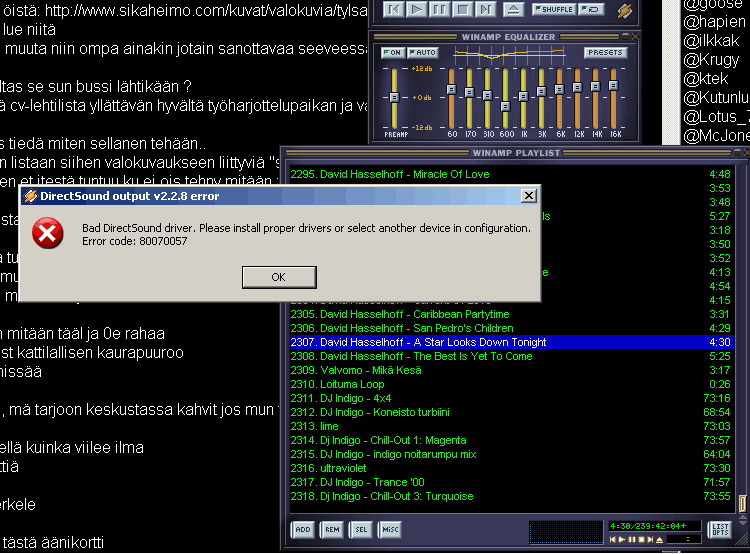Click the playlist mini eject button
The image size is (750, 554).
tap(660, 540)
